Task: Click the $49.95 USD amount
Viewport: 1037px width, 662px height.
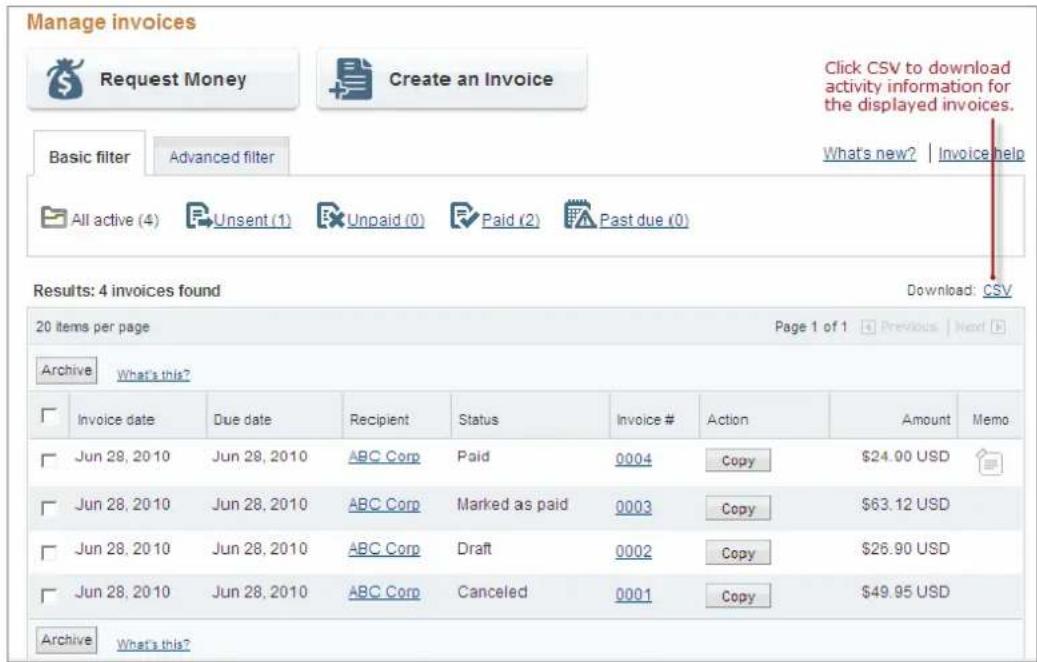Action: (x=905, y=593)
